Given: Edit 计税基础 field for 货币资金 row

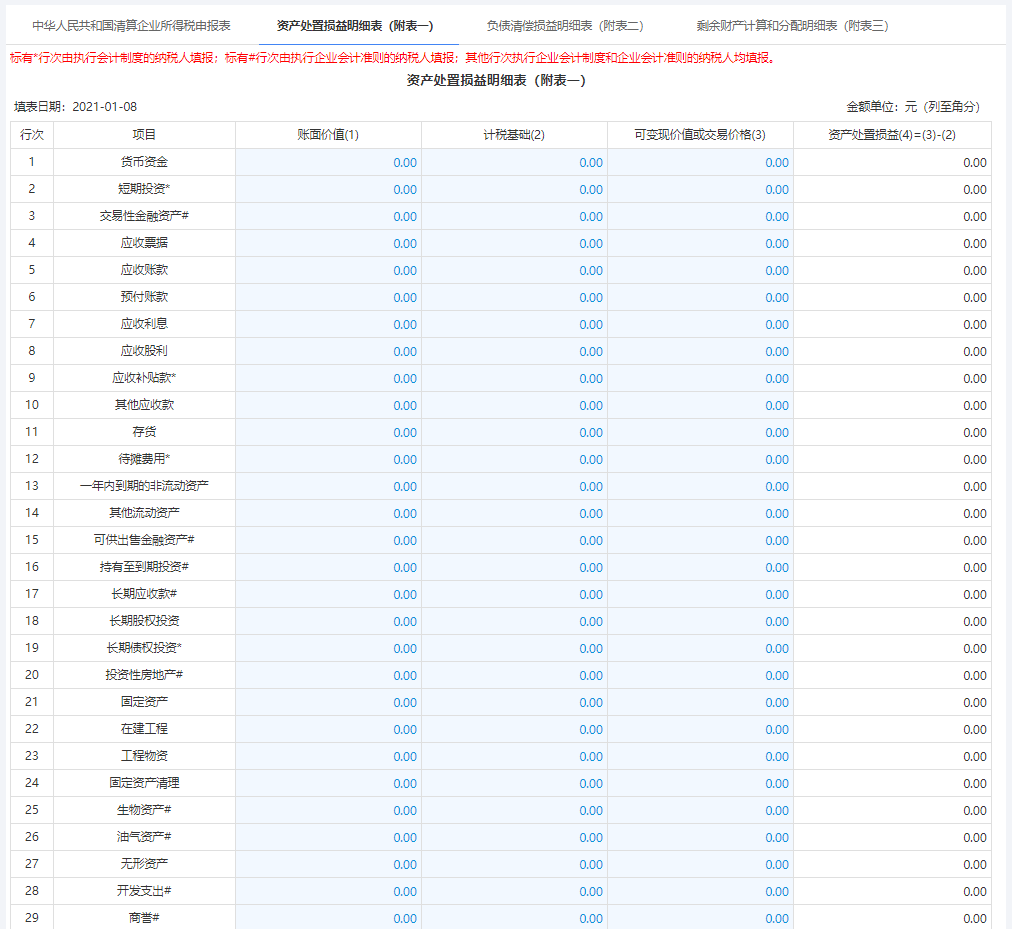Looking at the screenshot, I should 514,163.
